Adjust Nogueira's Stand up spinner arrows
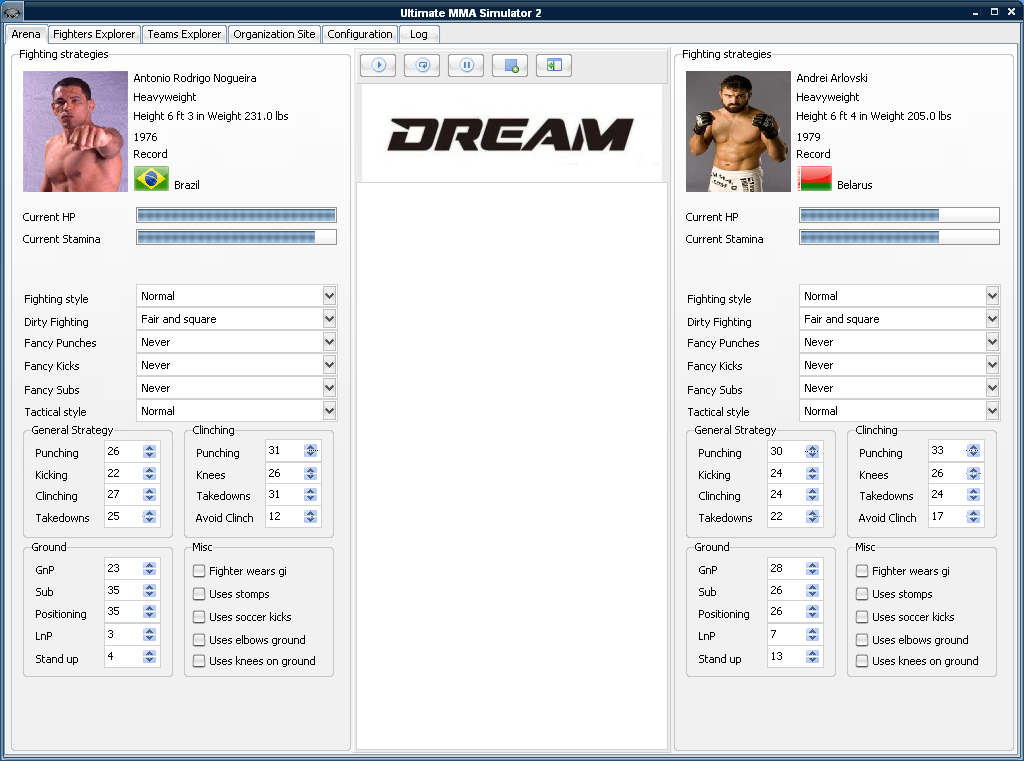Screen dimensions: 1024x761 150,656
